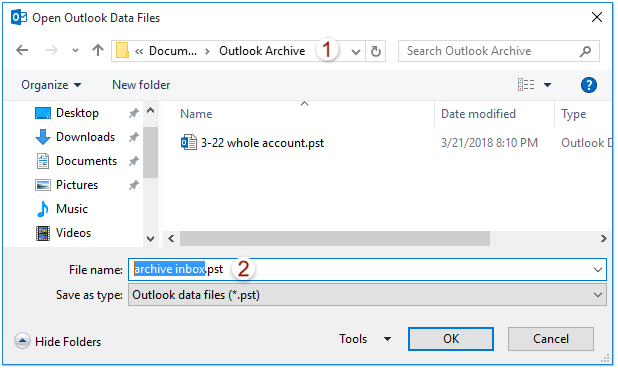
Task: Click the horizontal scrollbar right arrow
Action: pos(603,238)
